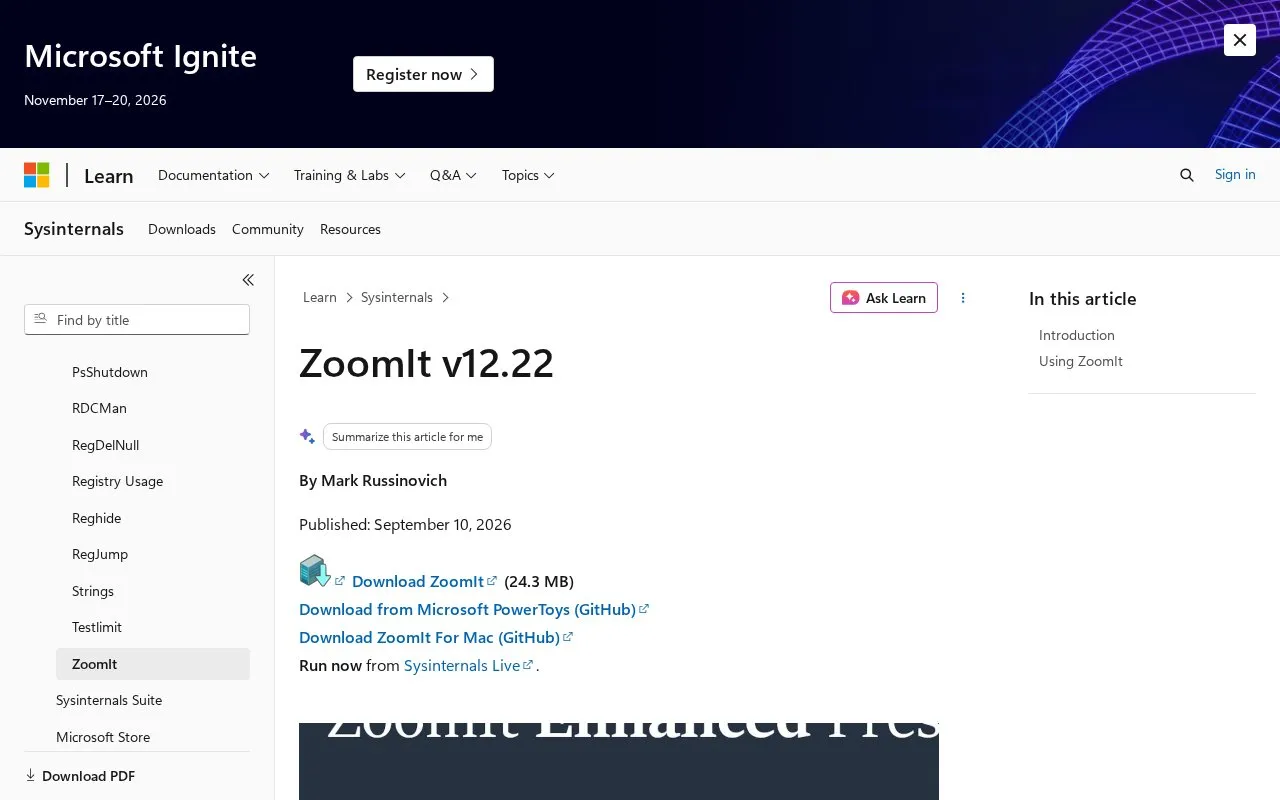Select the ZoomIt sidebar item

153,664
